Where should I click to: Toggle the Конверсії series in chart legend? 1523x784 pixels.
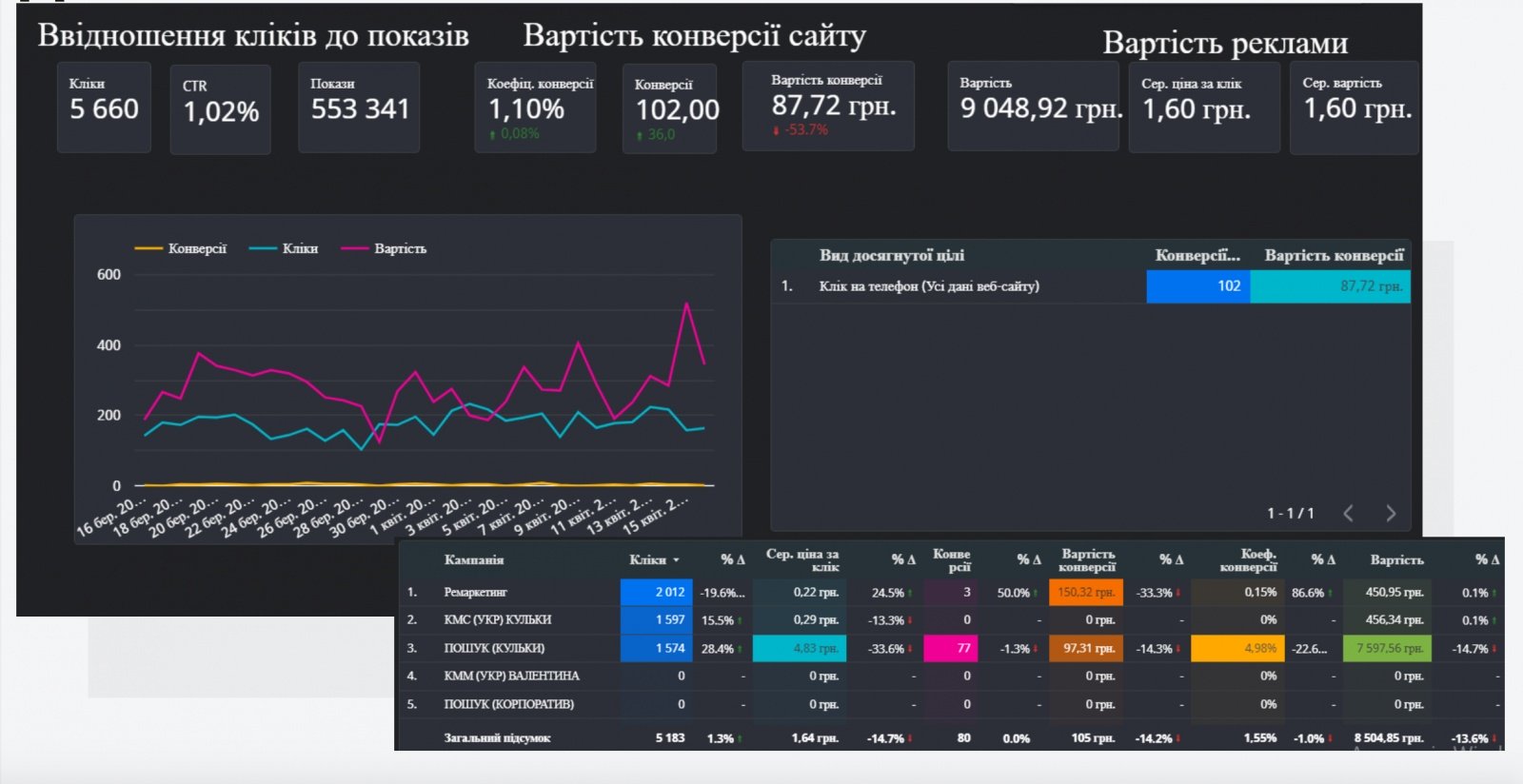pos(181,248)
